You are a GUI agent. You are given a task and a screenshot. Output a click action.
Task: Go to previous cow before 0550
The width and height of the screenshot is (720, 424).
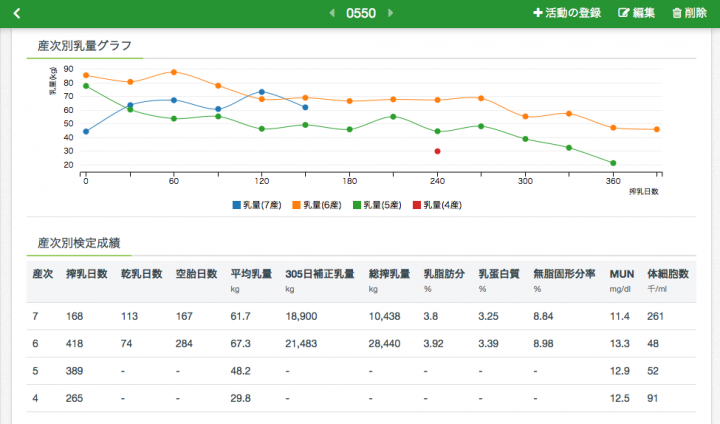[332, 13]
